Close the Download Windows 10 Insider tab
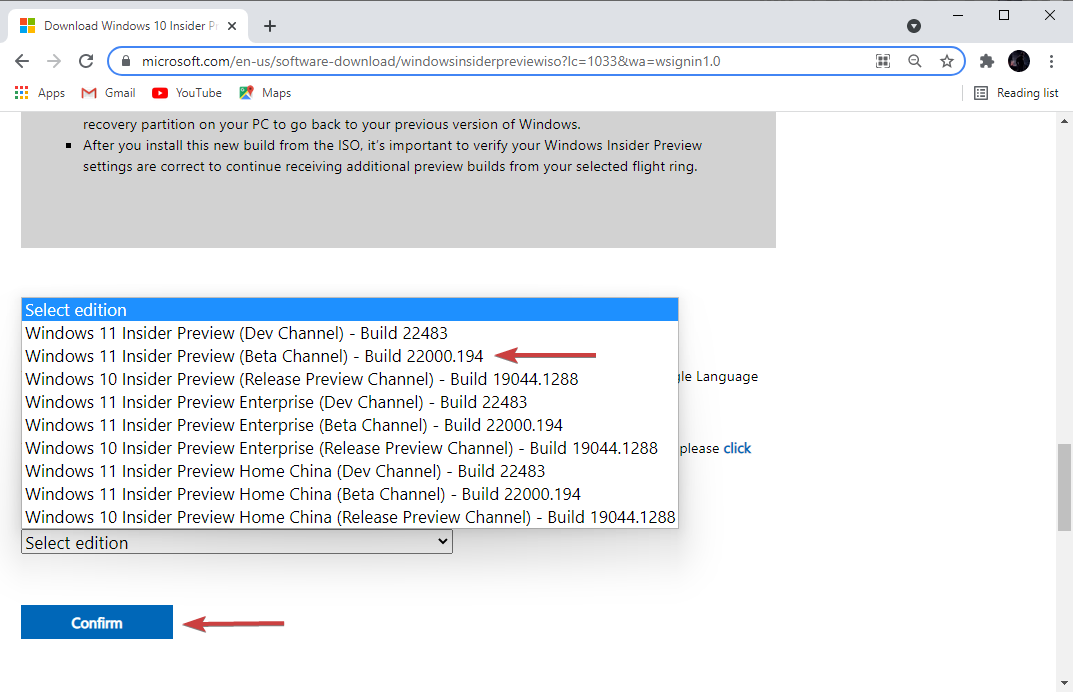The height and width of the screenshot is (692, 1073). [232, 26]
